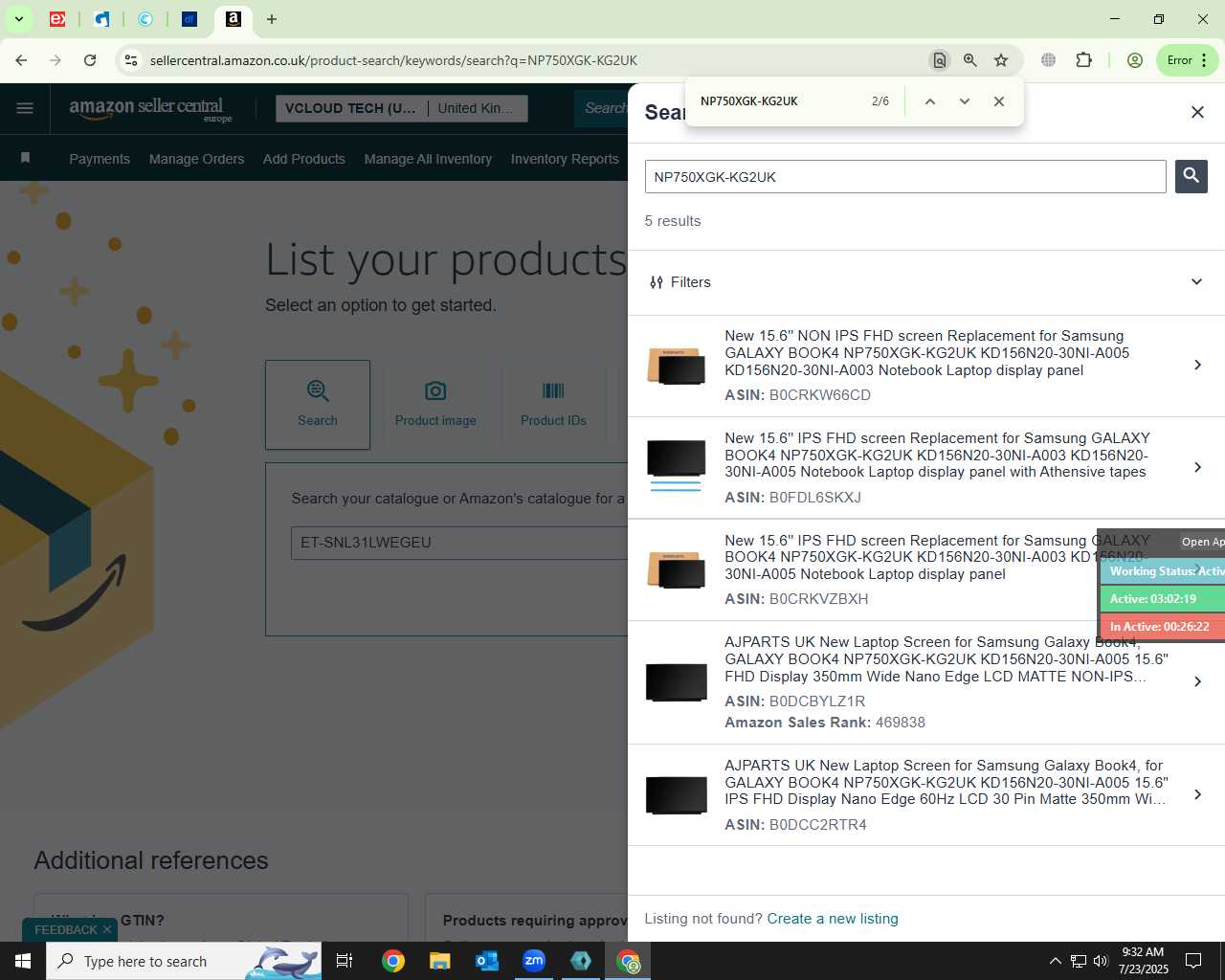Click the NP750XGK-KG2UK panel search field

(905, 177)
